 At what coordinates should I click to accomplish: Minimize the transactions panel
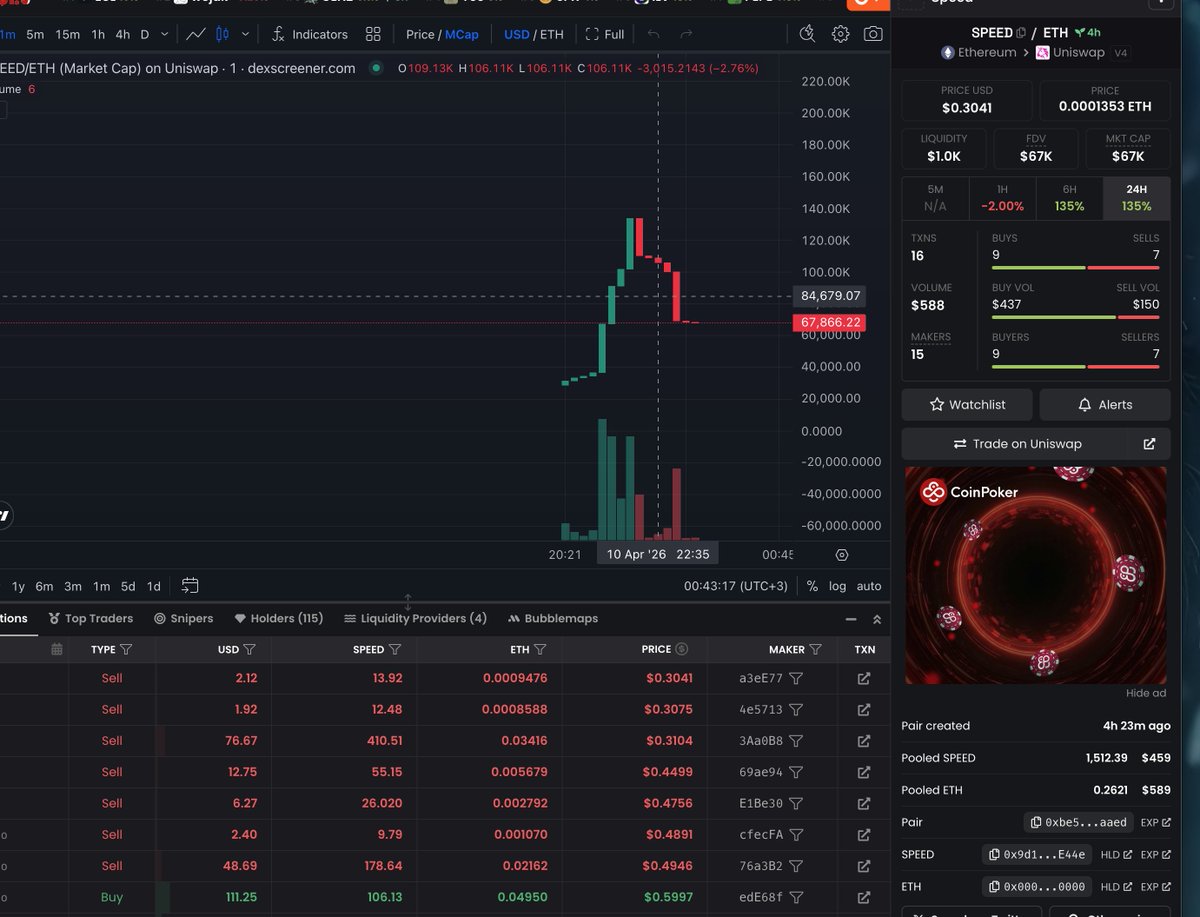click(851, 619)
